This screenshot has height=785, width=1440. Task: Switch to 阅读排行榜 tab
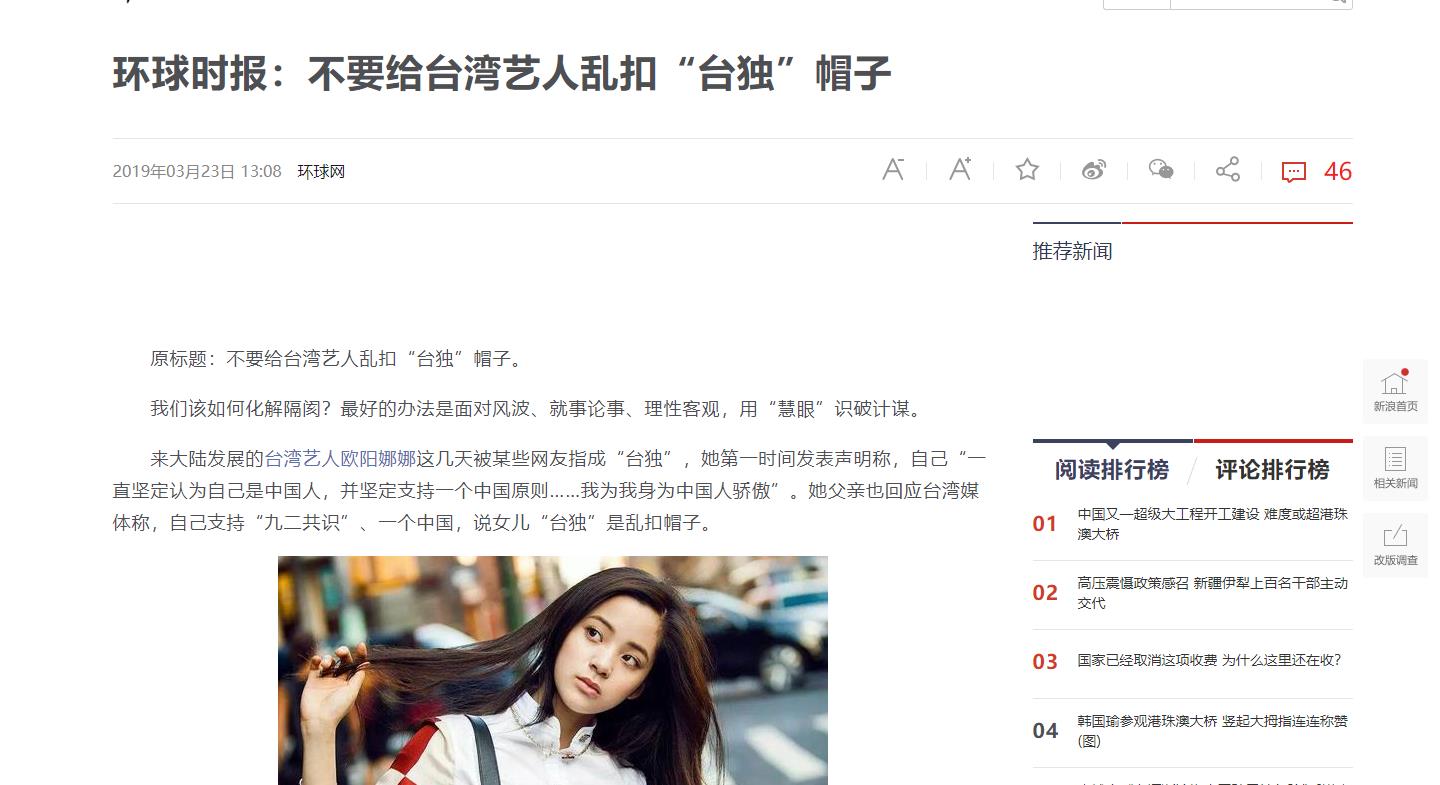pyautogui.click(x=1112, y=469)
